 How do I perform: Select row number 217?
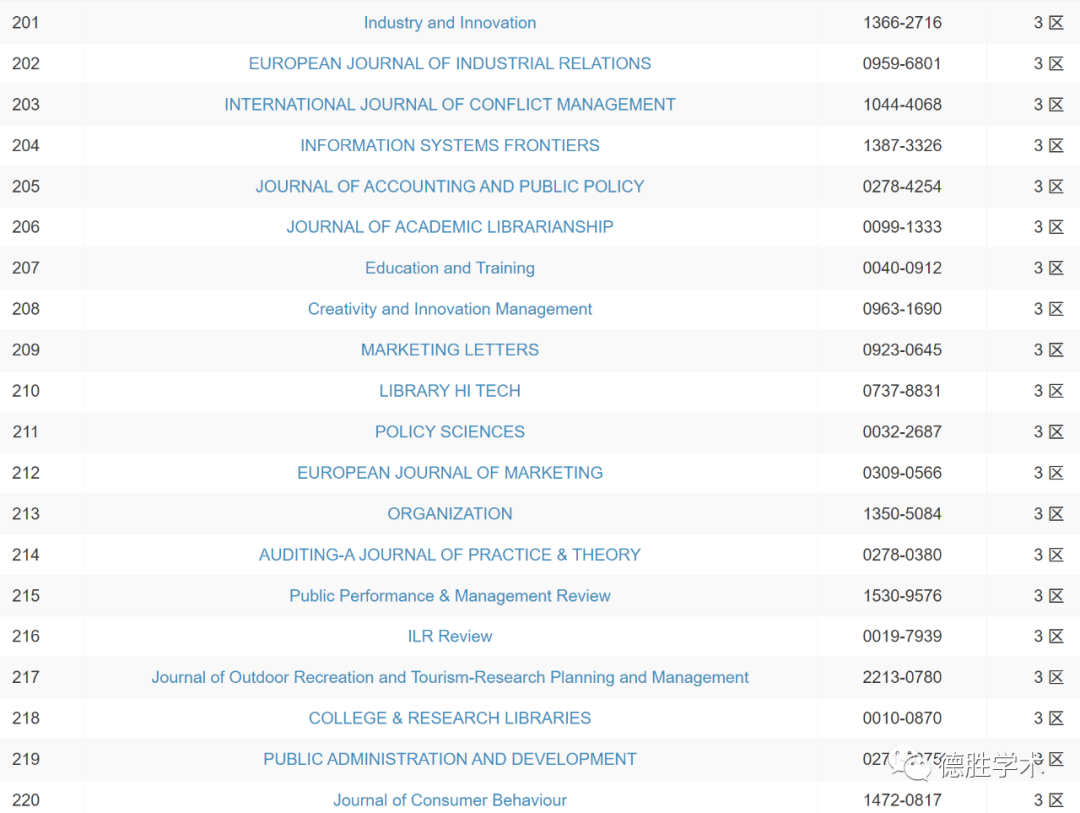[25, 677]
